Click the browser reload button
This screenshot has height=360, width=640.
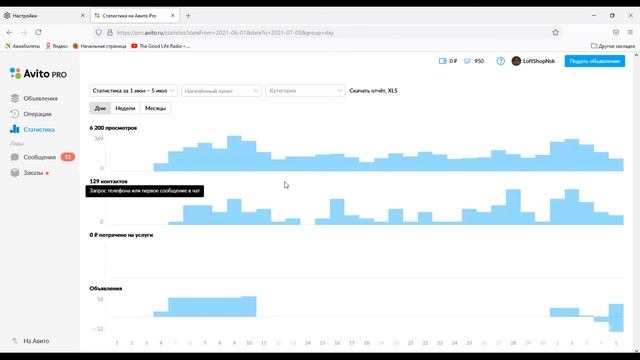[x=38, y=32]
